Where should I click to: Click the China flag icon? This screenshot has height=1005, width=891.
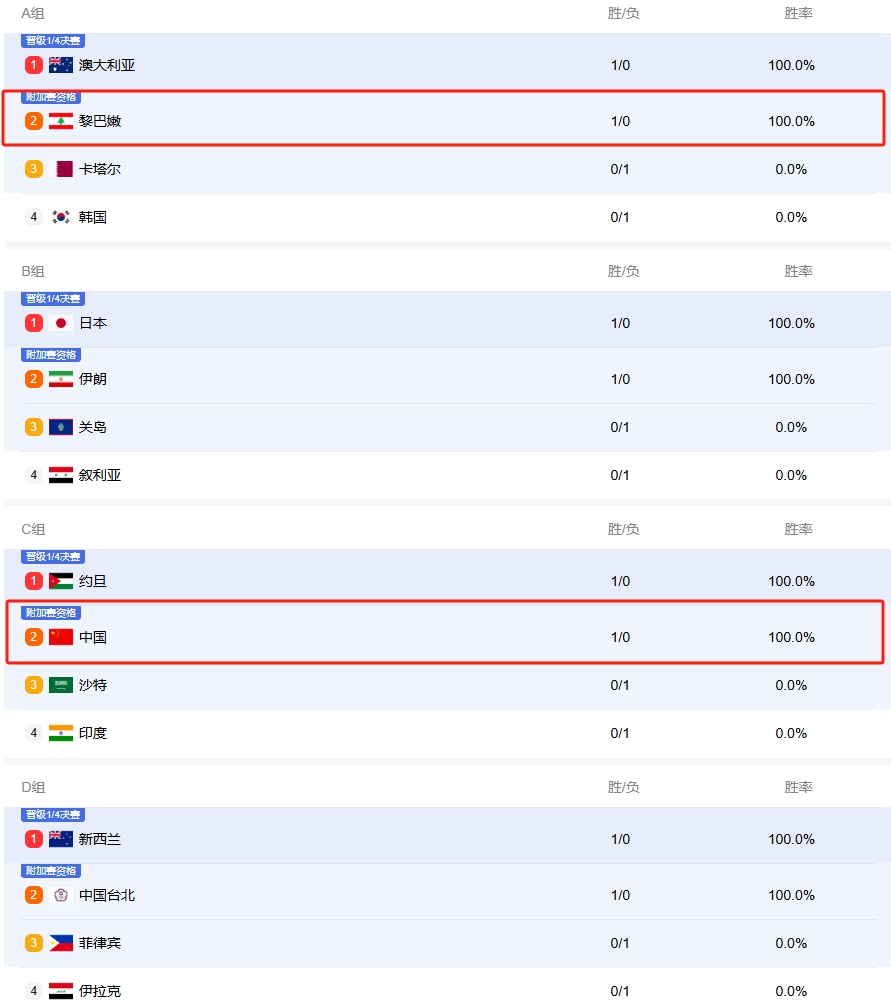pyautogui.click(x=61, y=637)
